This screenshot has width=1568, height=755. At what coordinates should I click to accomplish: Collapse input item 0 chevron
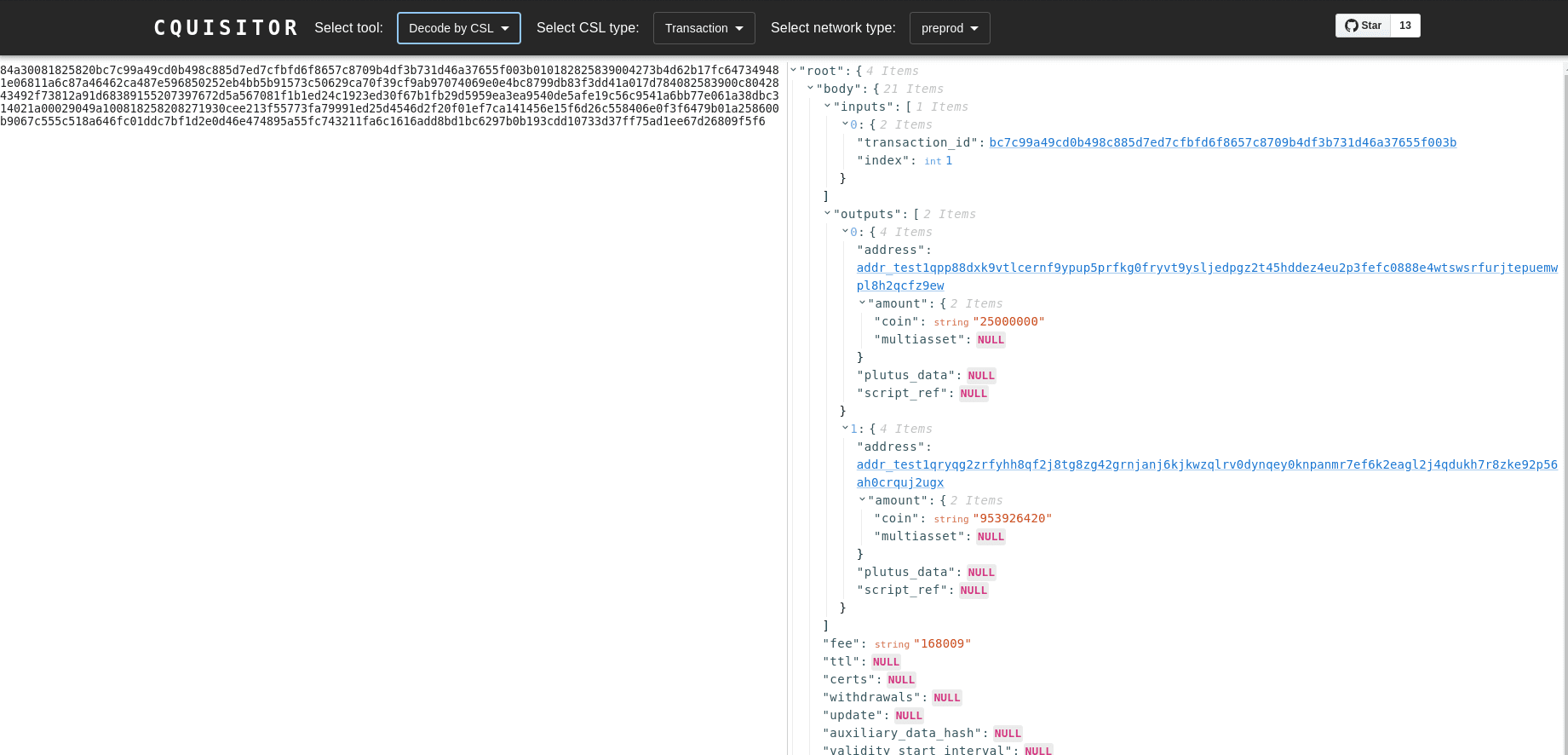coord(846,124)
